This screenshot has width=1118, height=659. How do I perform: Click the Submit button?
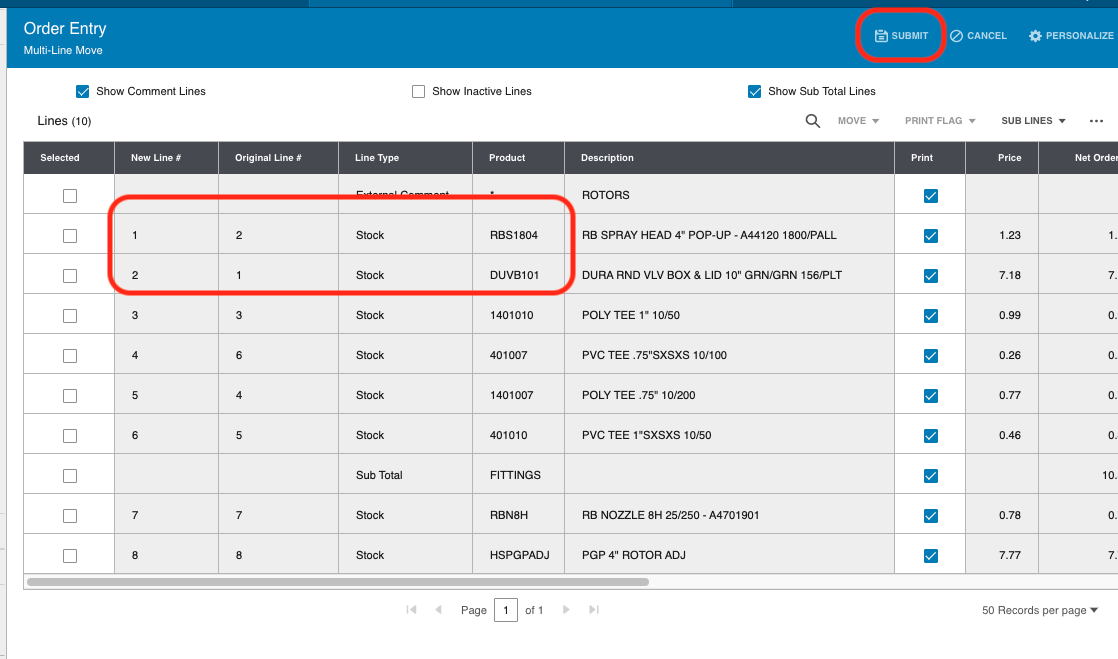click(x=901, y=36)
